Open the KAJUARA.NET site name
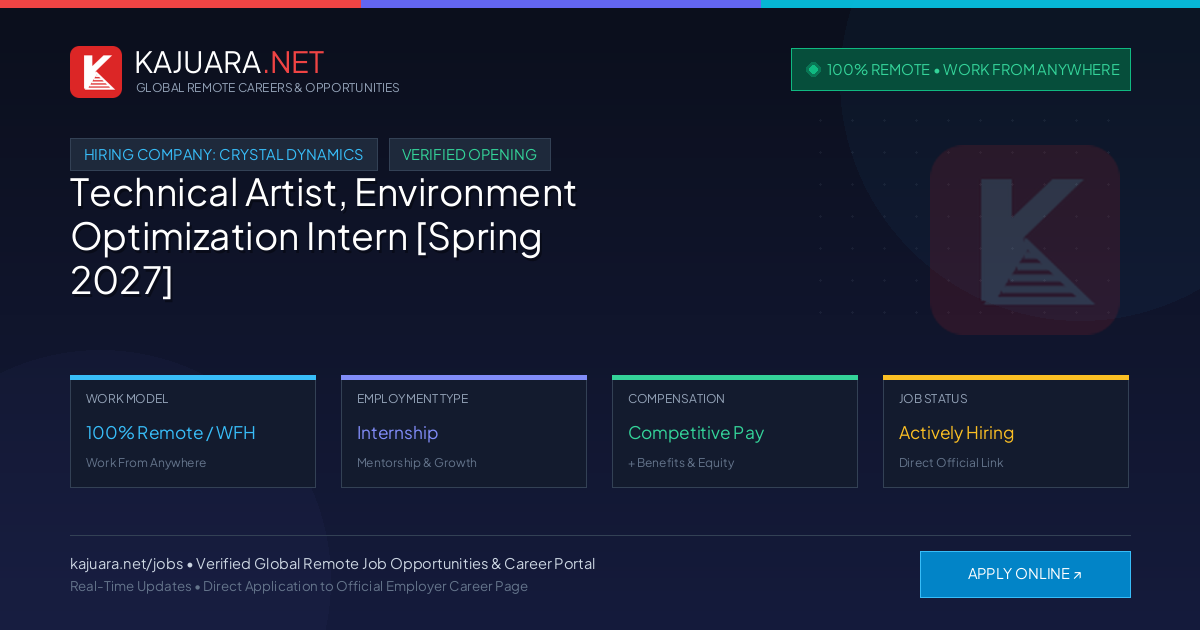 coord(229,62)
